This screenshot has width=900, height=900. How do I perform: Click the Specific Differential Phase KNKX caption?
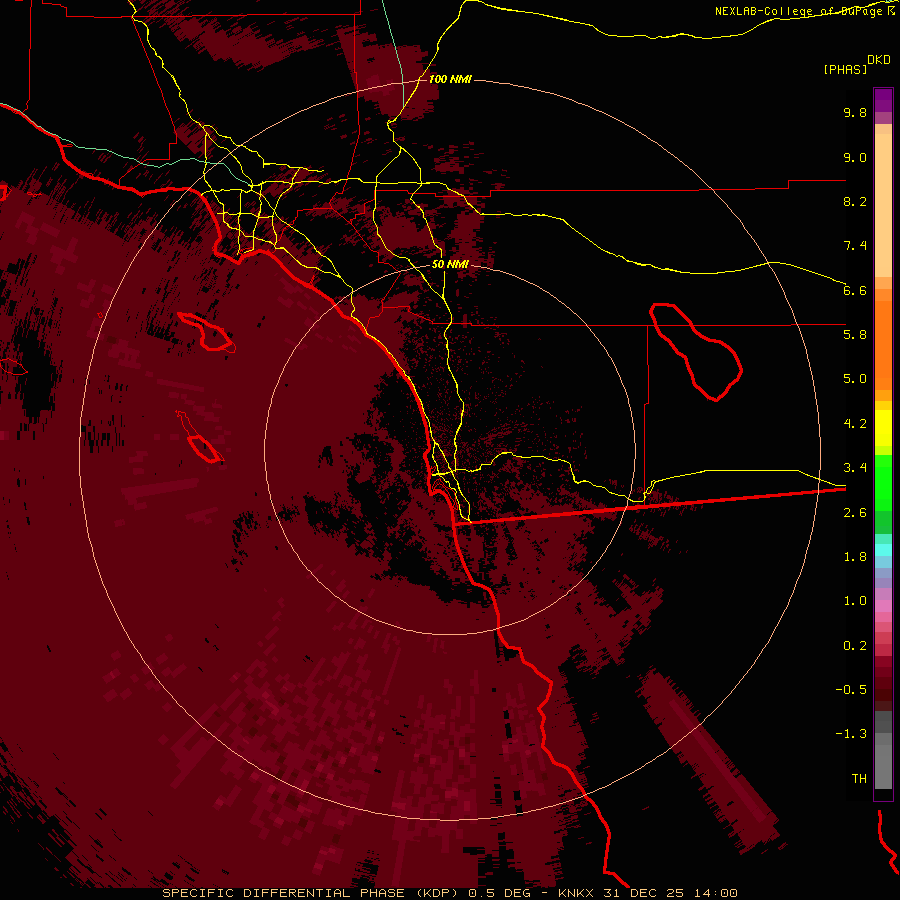450,893
